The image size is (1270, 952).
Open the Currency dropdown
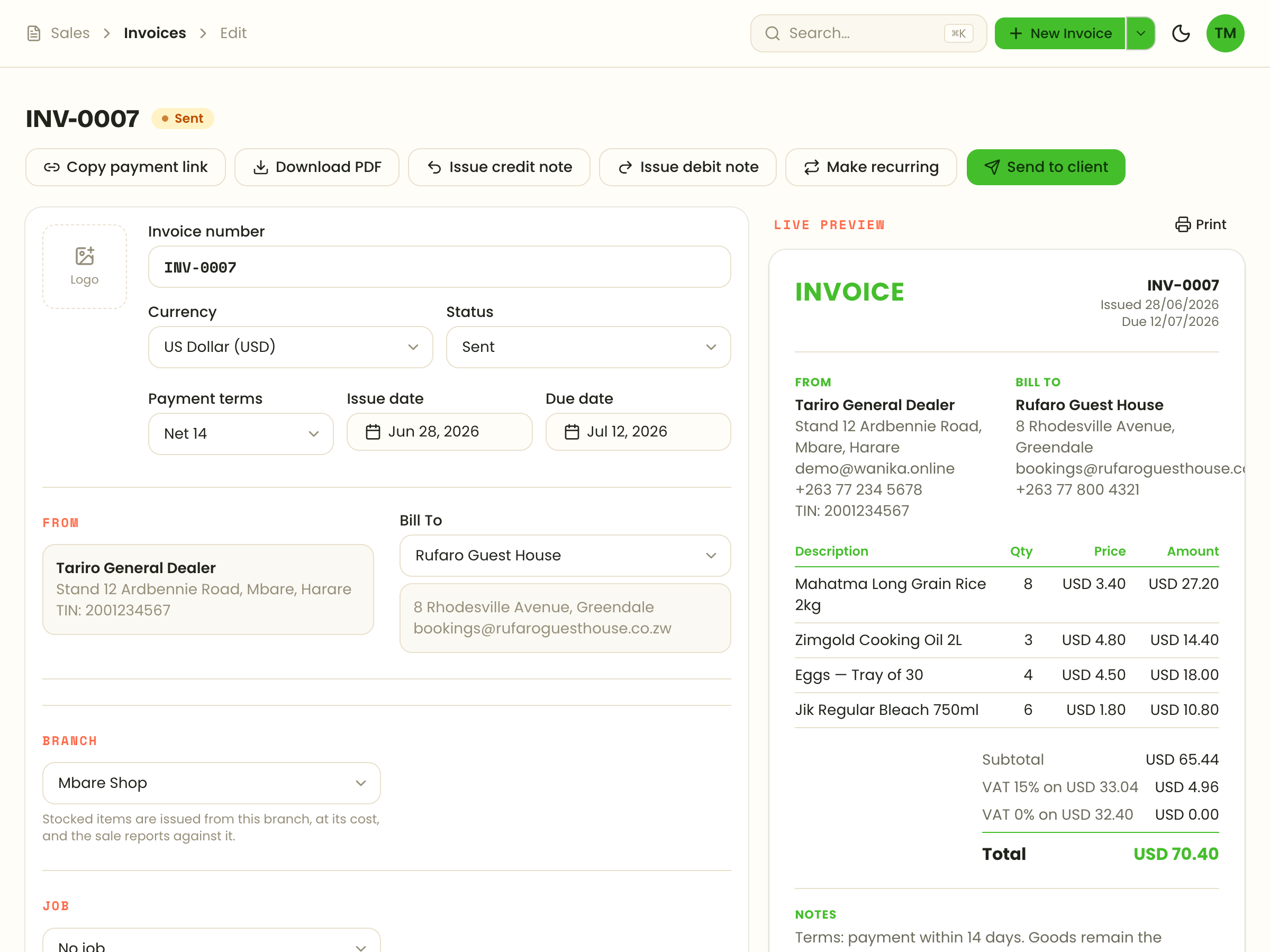[x=291, y=347]
